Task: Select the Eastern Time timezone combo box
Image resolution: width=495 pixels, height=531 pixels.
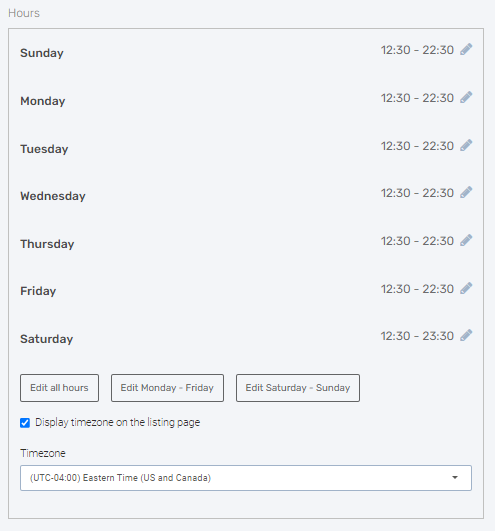Action: click(x=246, y=478)
